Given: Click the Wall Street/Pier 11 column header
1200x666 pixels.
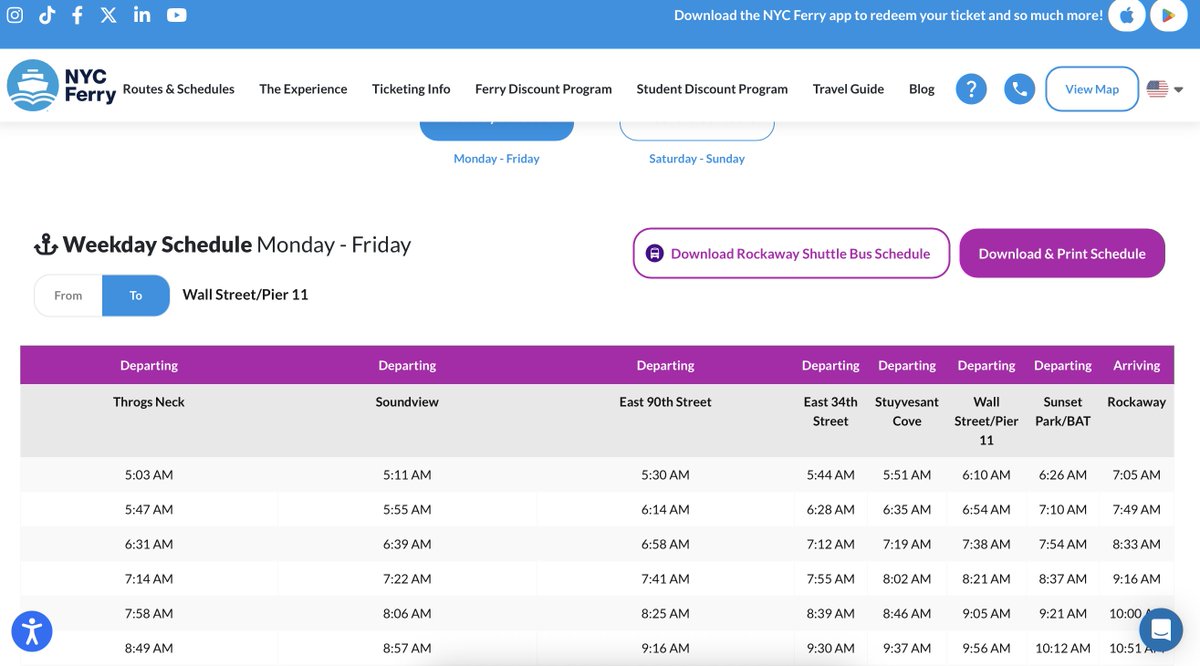Looking at the screenshot, I should coord(986,421).
